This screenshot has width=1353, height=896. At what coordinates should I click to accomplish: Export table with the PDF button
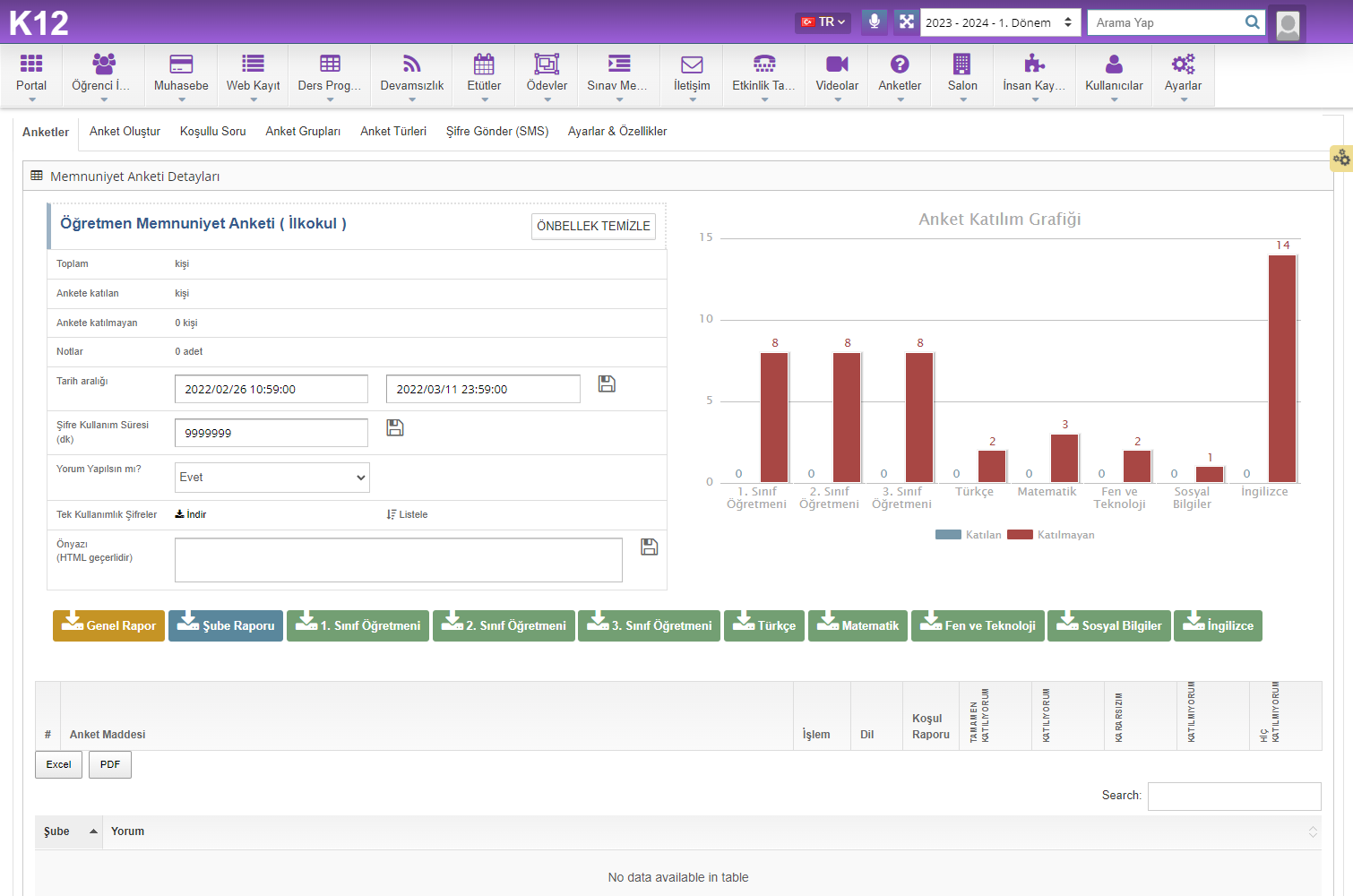(x=110, y=764)
